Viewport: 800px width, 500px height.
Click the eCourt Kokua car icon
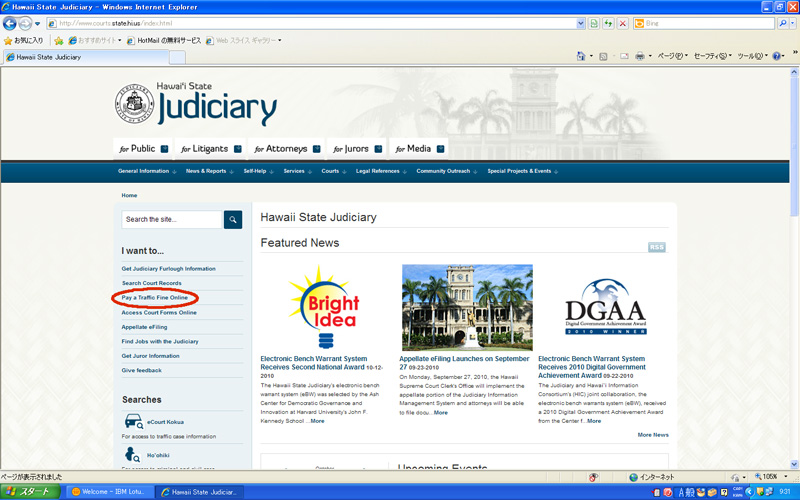point(134,421)
